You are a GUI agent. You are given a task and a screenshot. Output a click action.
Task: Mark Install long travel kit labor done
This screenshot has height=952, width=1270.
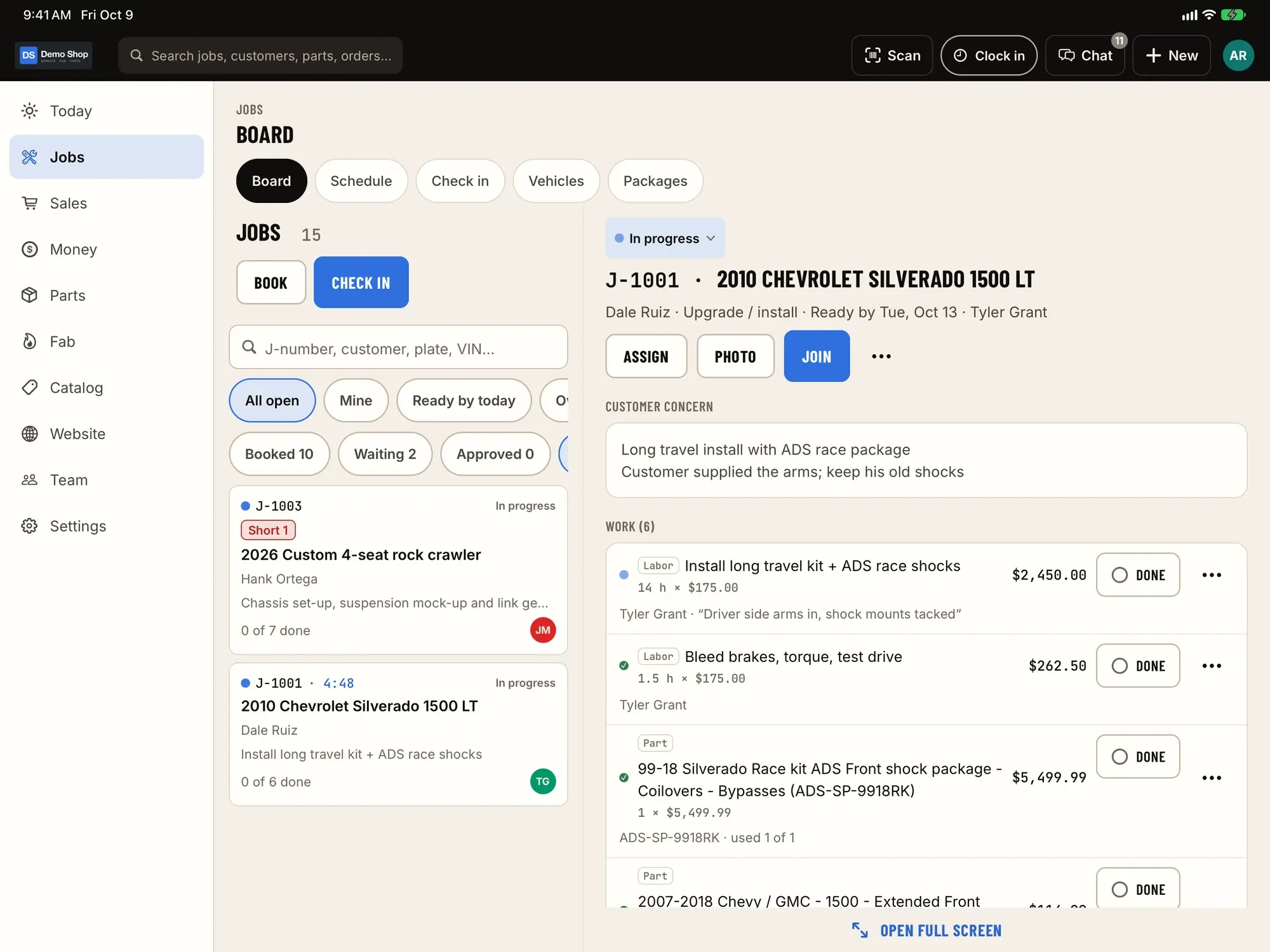(1137, 575)
